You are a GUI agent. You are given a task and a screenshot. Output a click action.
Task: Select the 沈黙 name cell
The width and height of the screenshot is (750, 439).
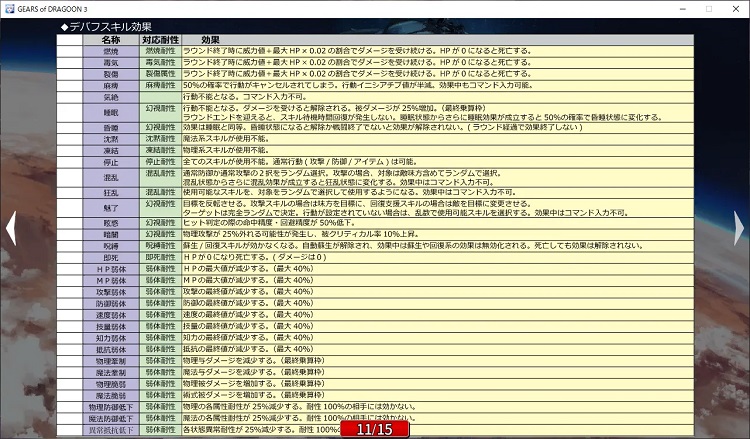click(x=111, y=139)
